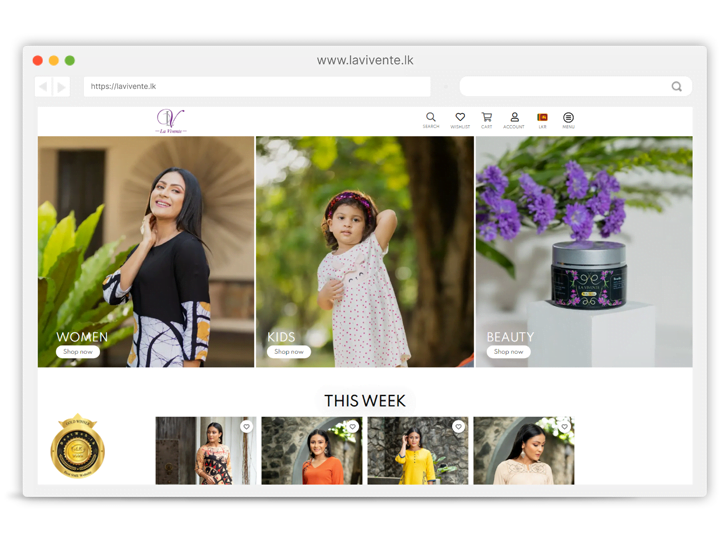Click Shop now under Women
This screenshot has height=544, width=727.
click(78, 352)
